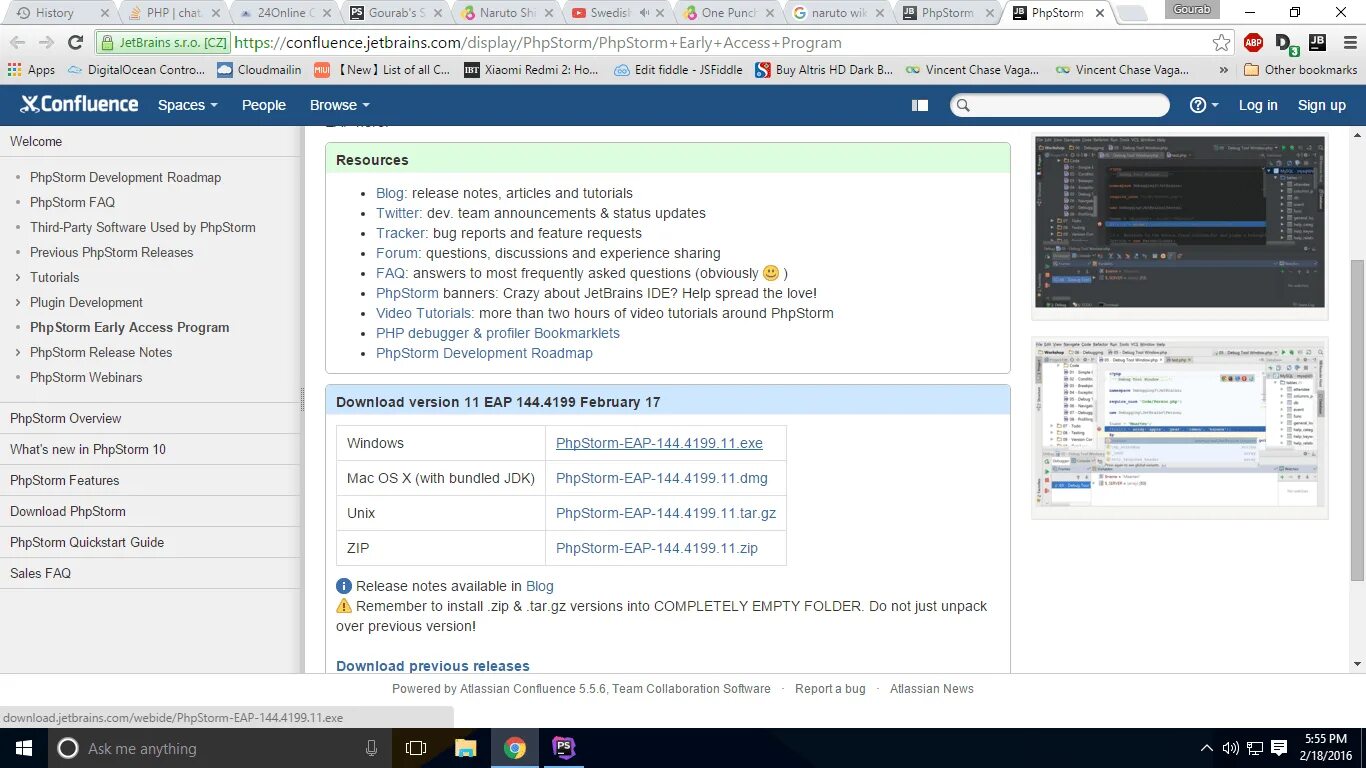Open PhpStorm Development Roadmap sidebar item
The height and width of the screenshot is (768, 1366).
click(x=125, y=177)
